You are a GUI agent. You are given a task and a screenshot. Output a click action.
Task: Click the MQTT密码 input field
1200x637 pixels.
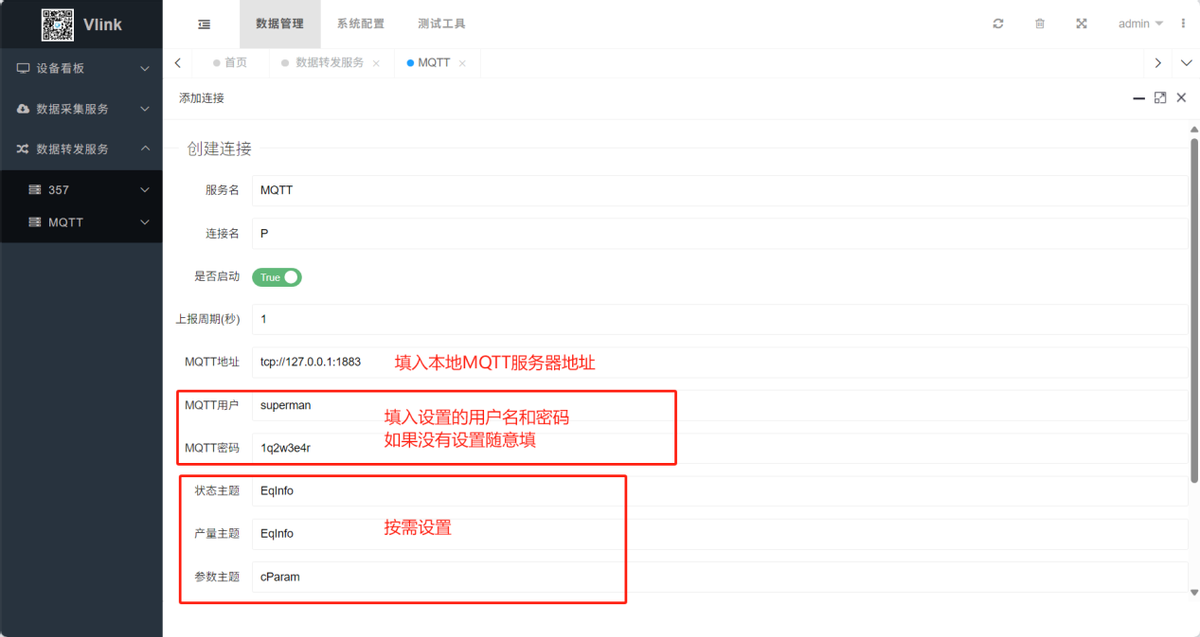(720, 448)
